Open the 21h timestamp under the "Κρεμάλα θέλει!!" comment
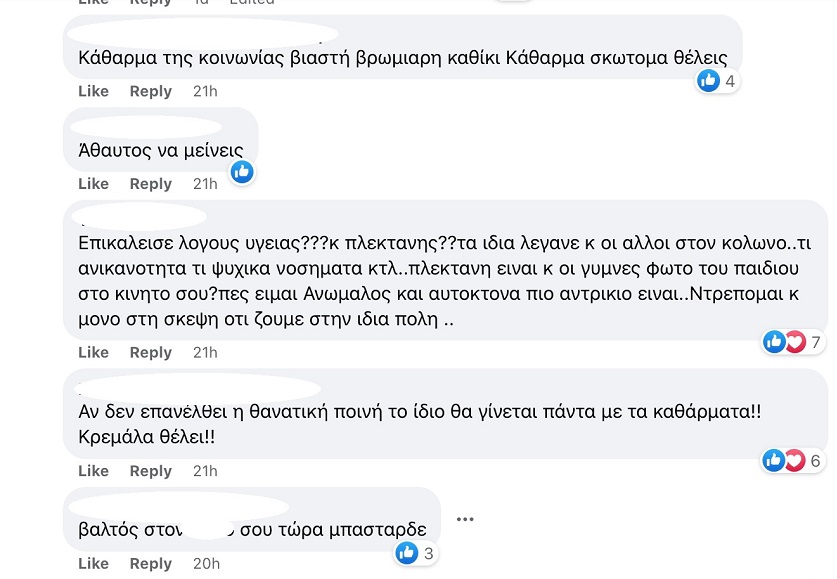This screenshot has width=837, height=579. pyautogui.click(x=205, y=471)
